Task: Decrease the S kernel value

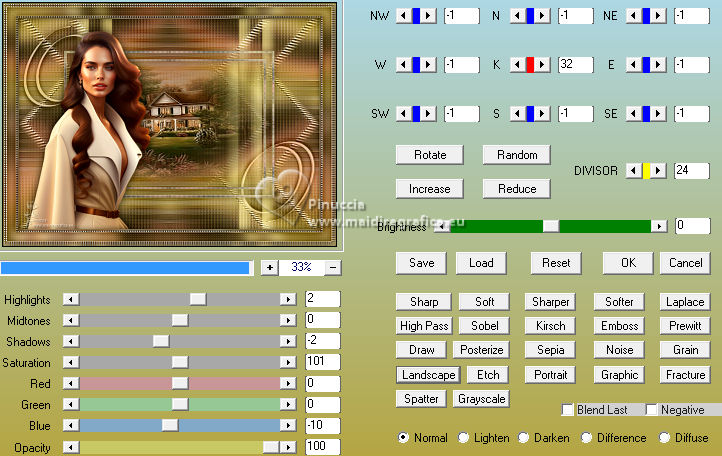Action: [x=518, y=113]
